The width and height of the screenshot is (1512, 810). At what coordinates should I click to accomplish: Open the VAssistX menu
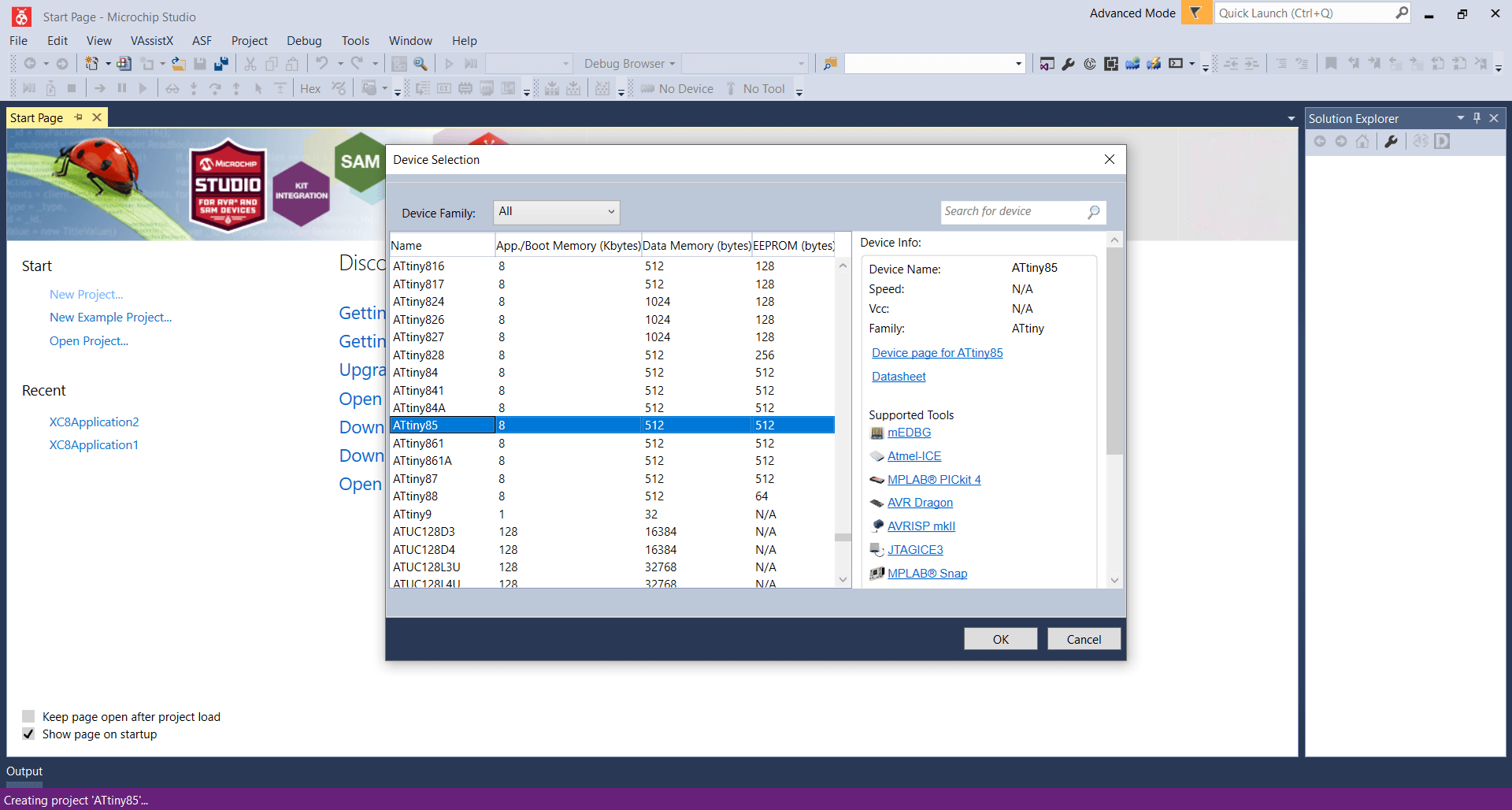(x=152, y=41)
